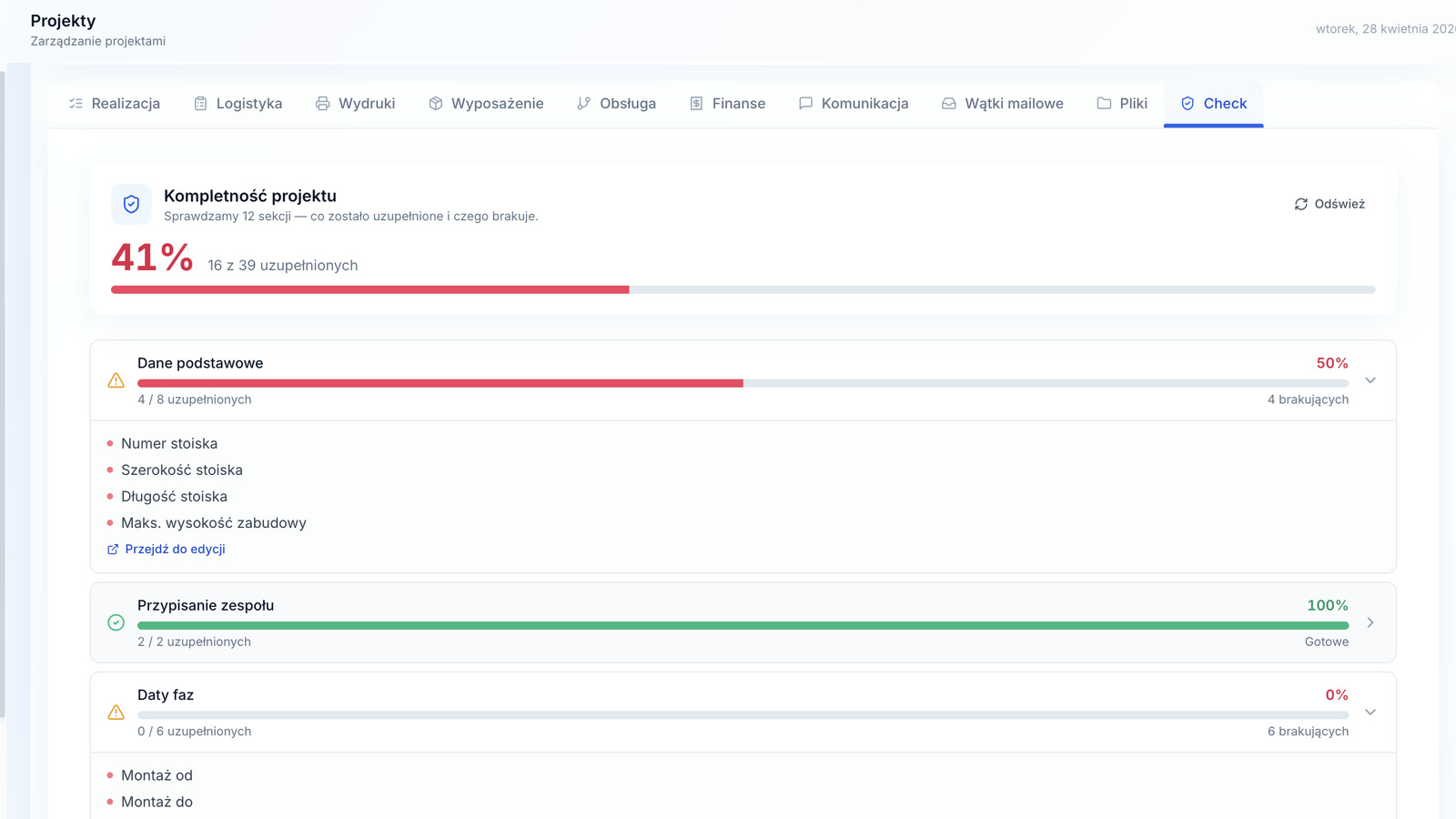
Task: Click the 0 / 6 uzupełnionych count
Action: point(195,732)
